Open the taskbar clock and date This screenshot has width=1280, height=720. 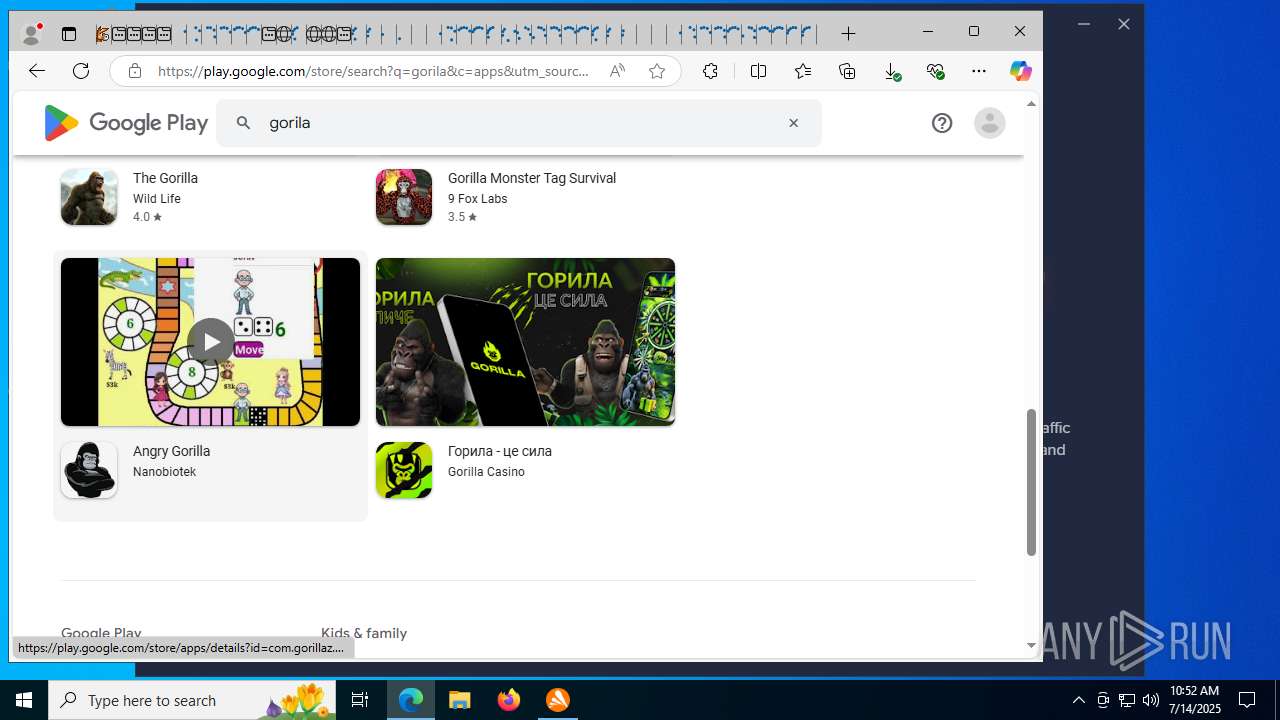[x=1194, y=700]
